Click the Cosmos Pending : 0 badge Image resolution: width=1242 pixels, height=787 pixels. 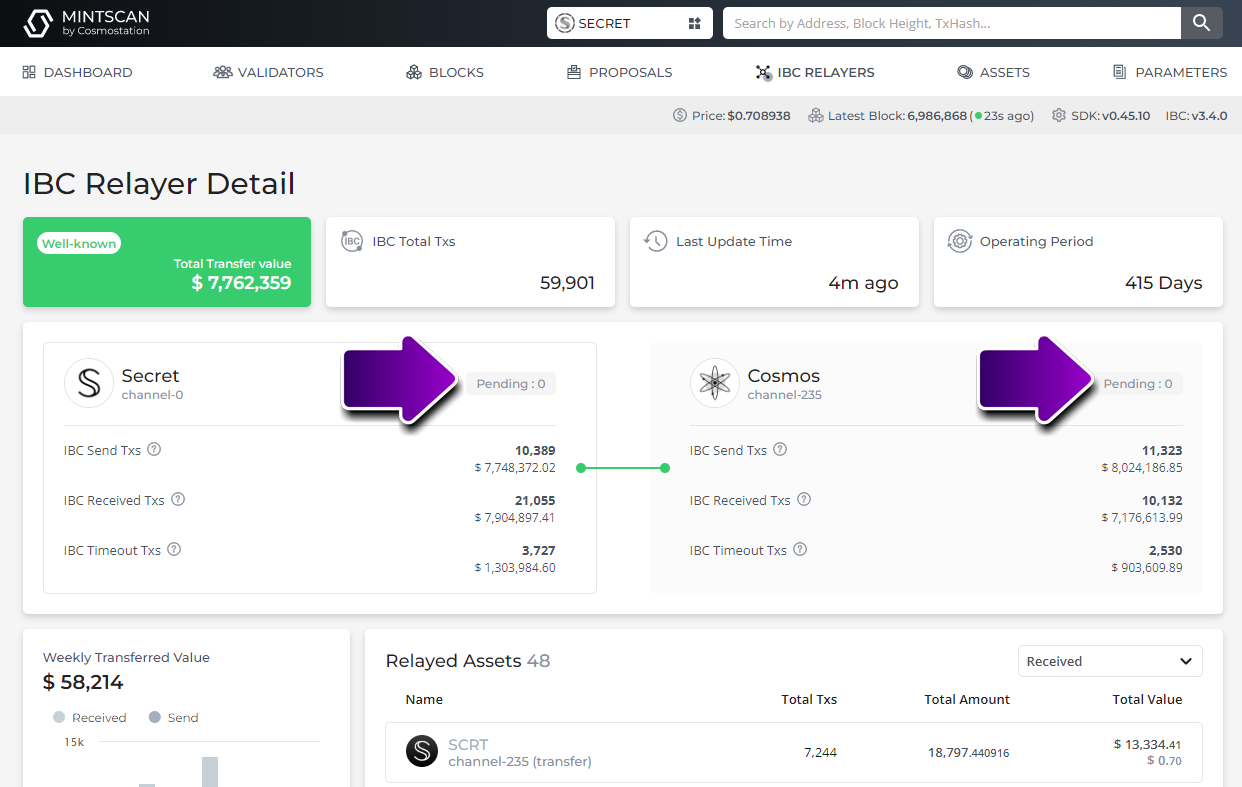coord(1138,384)
